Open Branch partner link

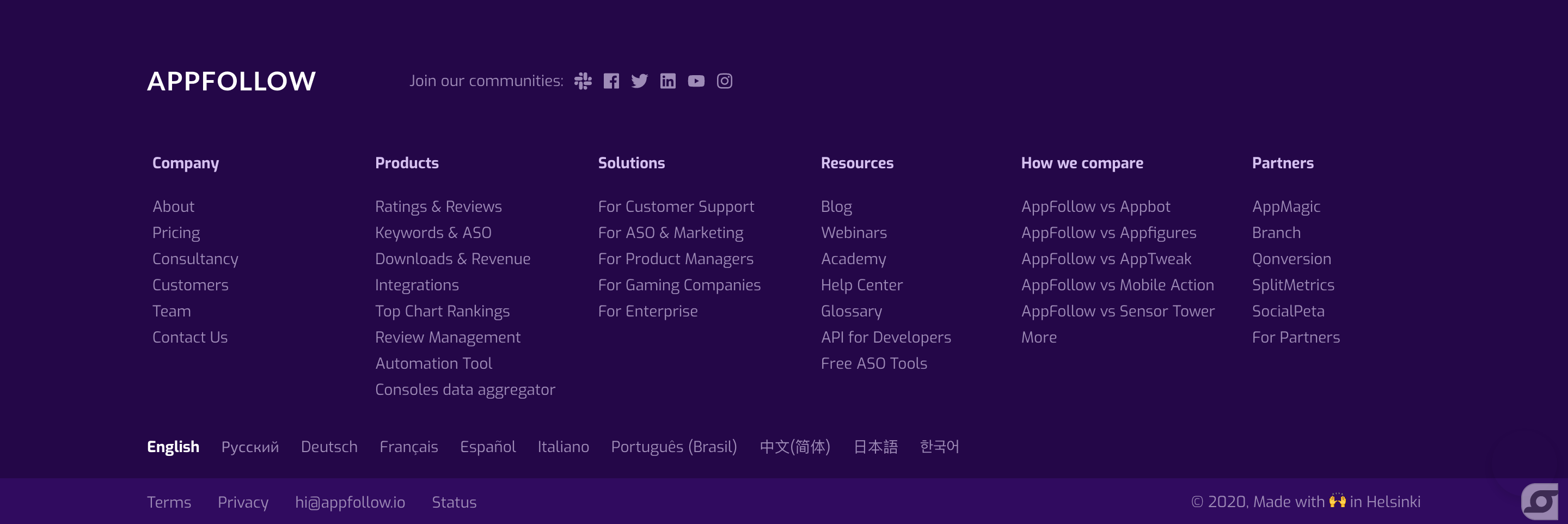coord(1276,233)
